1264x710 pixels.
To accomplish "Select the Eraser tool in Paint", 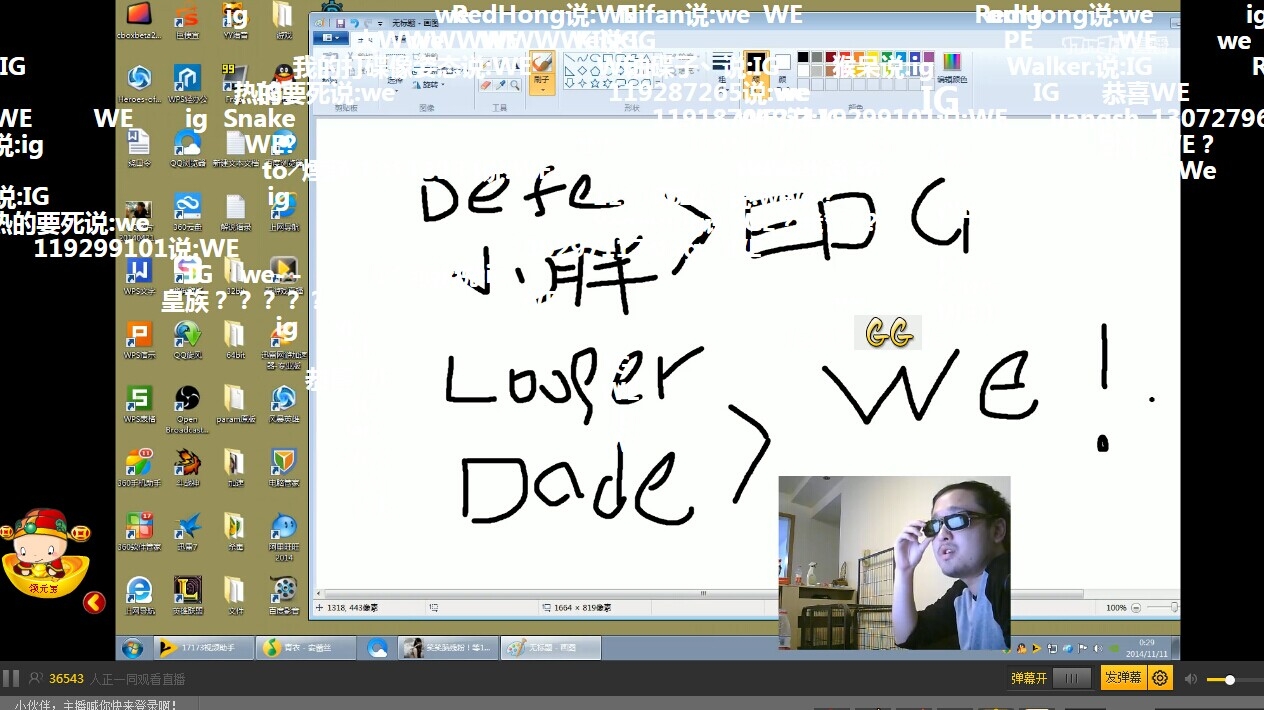I will pyautogui.click(x=486, y=86).
